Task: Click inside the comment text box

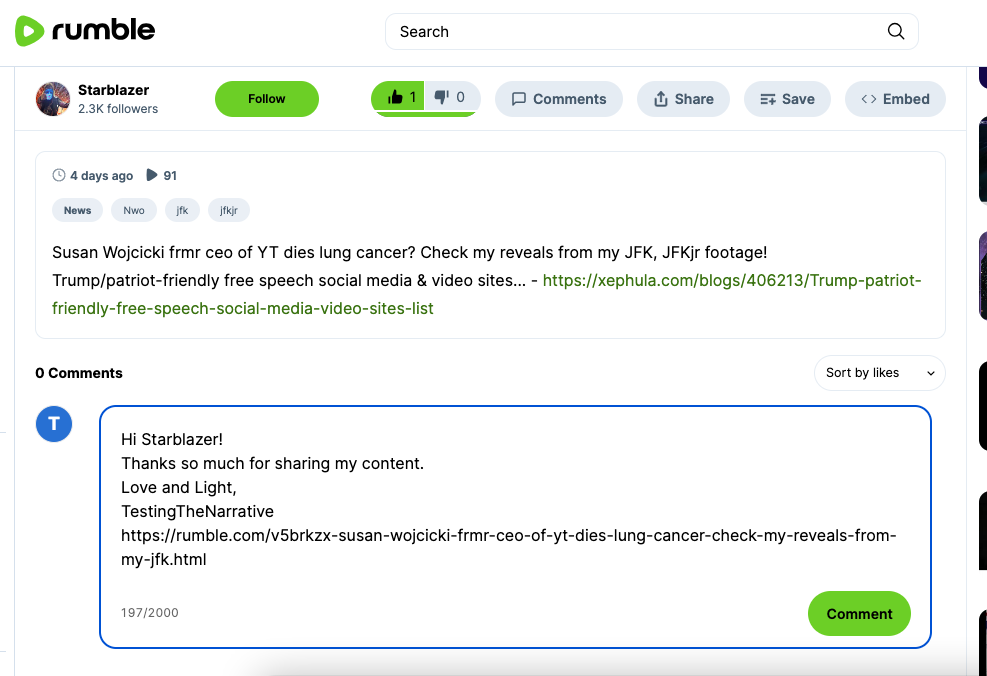Action: pos(515,527)
